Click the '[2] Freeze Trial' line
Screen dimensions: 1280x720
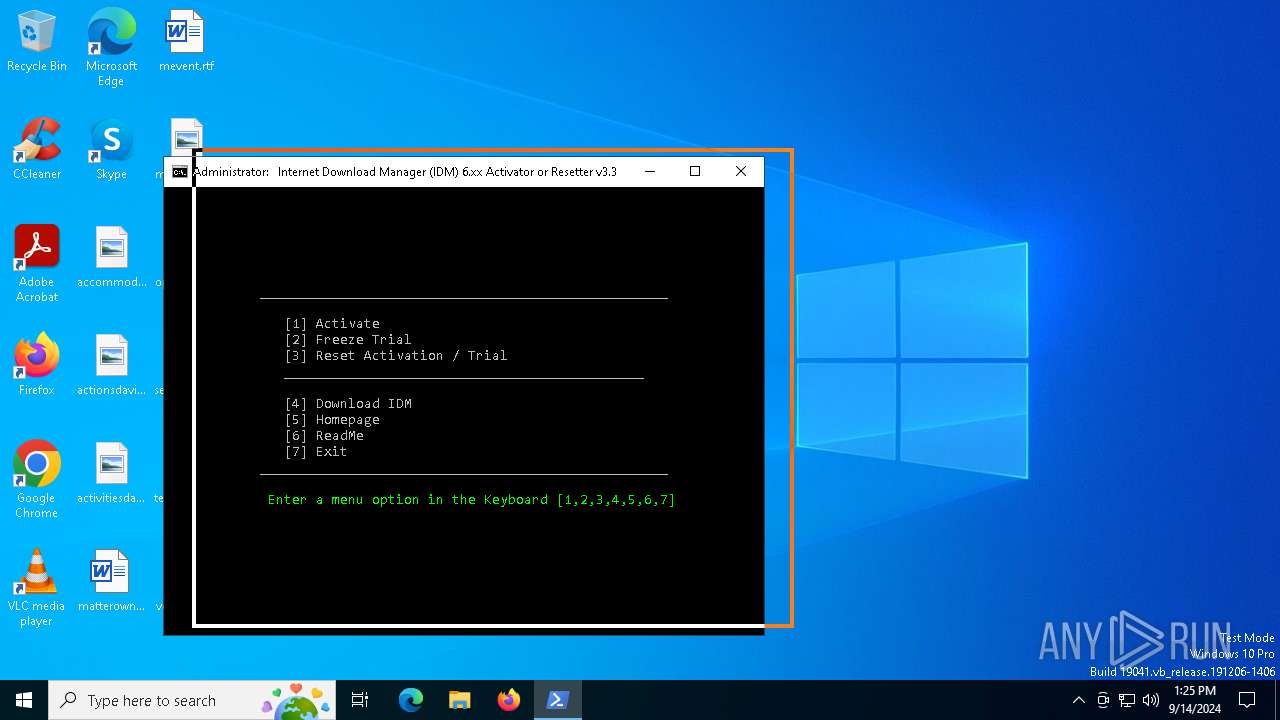348,339
